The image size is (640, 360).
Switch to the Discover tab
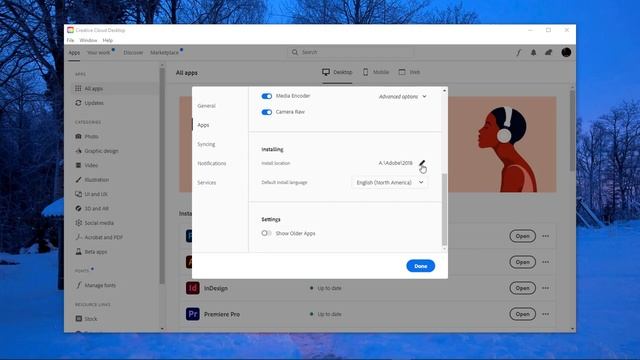point(133,53)
